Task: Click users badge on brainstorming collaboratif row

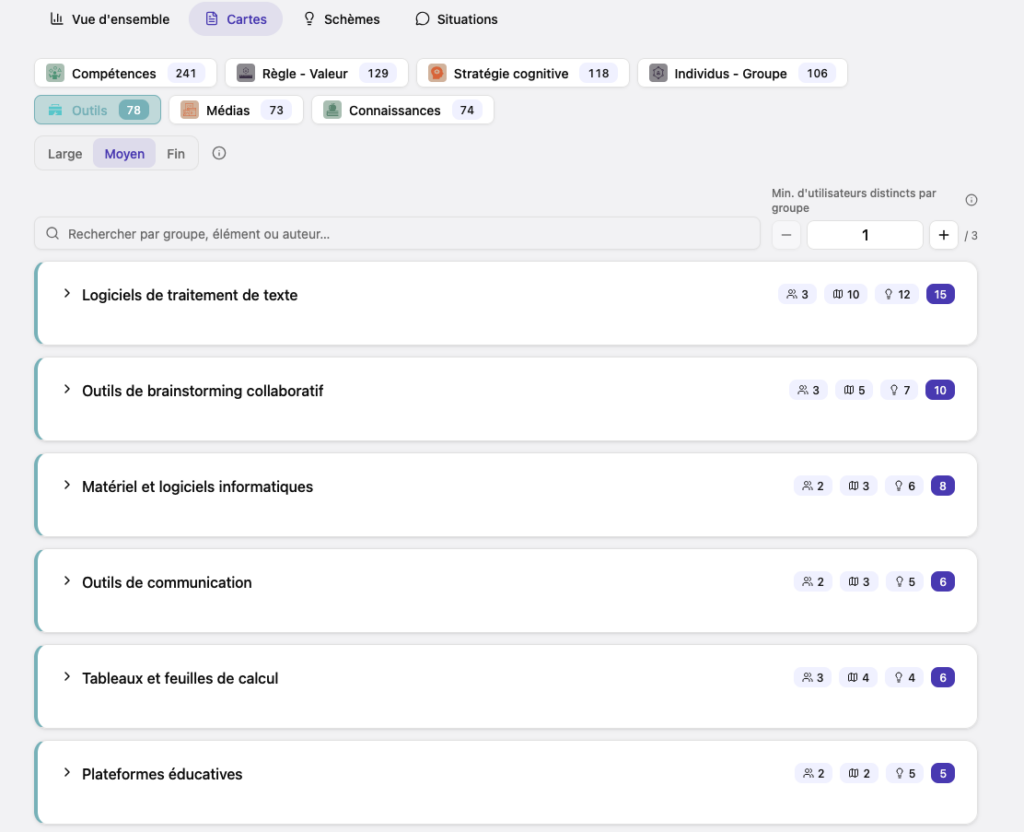Action: [808, 390]
